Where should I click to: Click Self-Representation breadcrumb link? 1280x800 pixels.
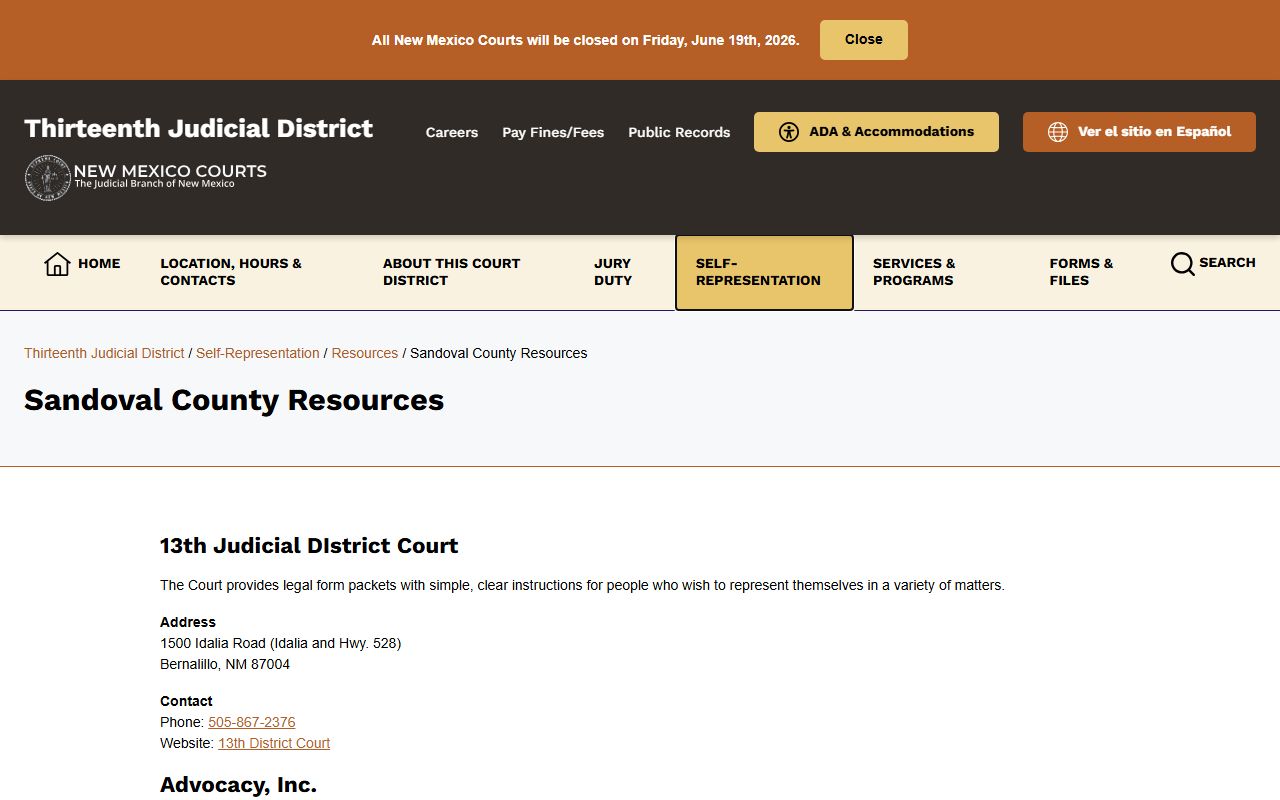[258, 353]
